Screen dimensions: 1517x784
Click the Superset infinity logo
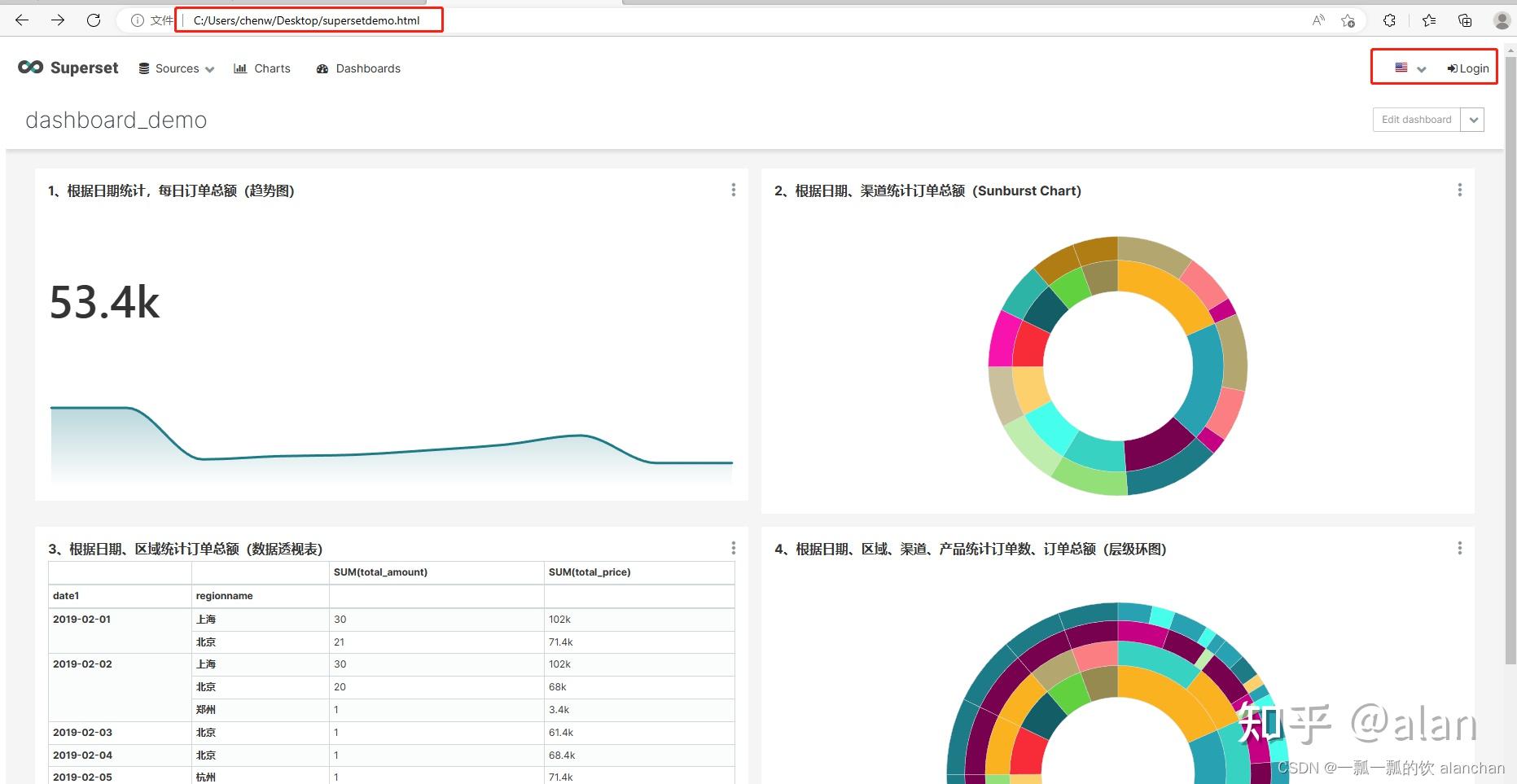point(30,68)
